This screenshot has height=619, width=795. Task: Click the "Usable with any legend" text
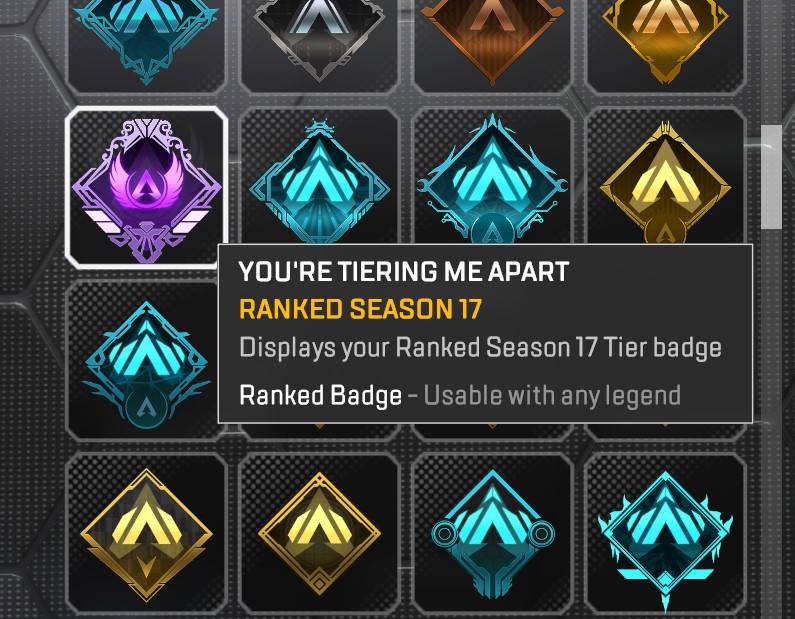pos(552,395)
